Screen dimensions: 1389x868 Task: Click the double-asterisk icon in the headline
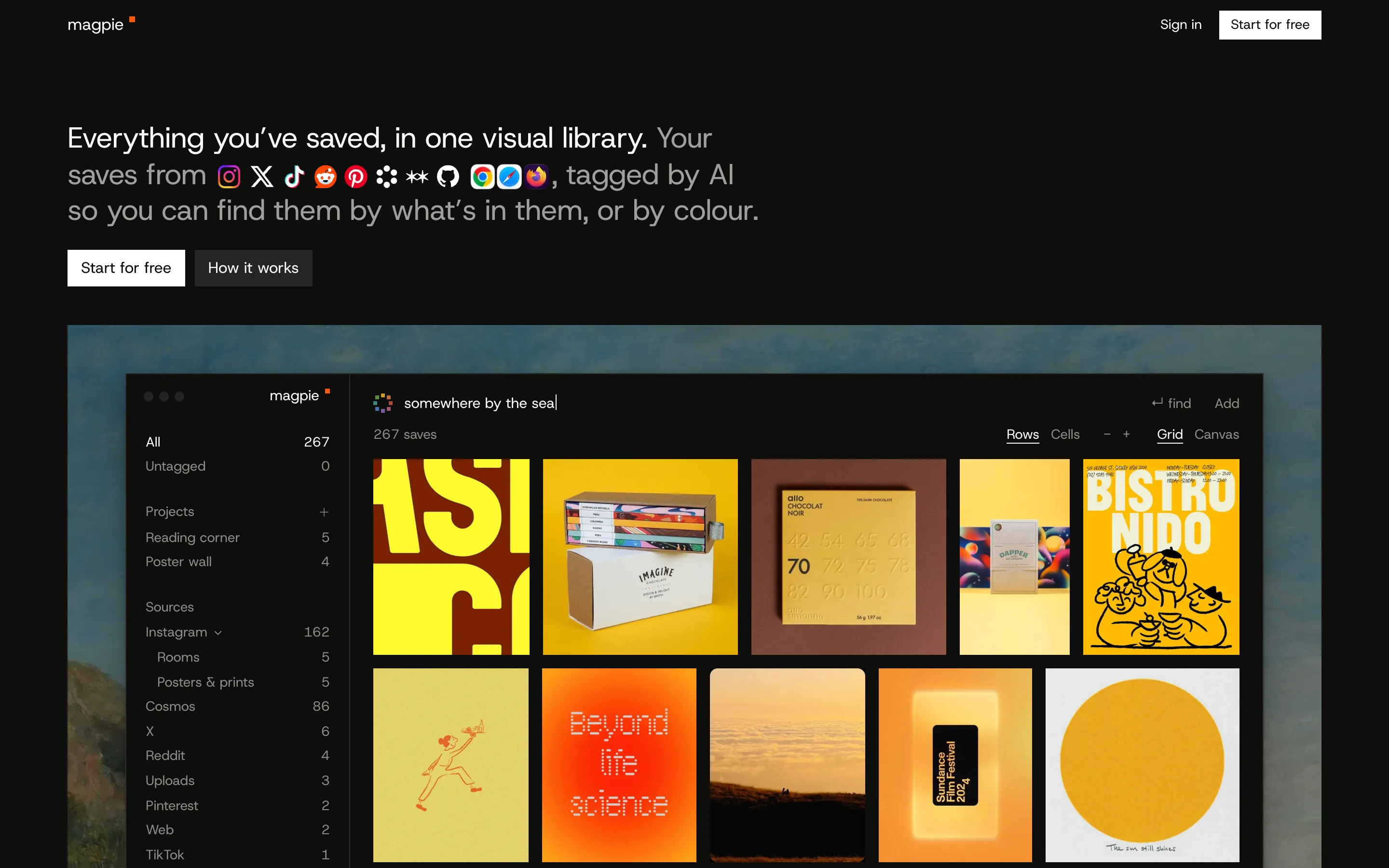click(x=417, y=177)
